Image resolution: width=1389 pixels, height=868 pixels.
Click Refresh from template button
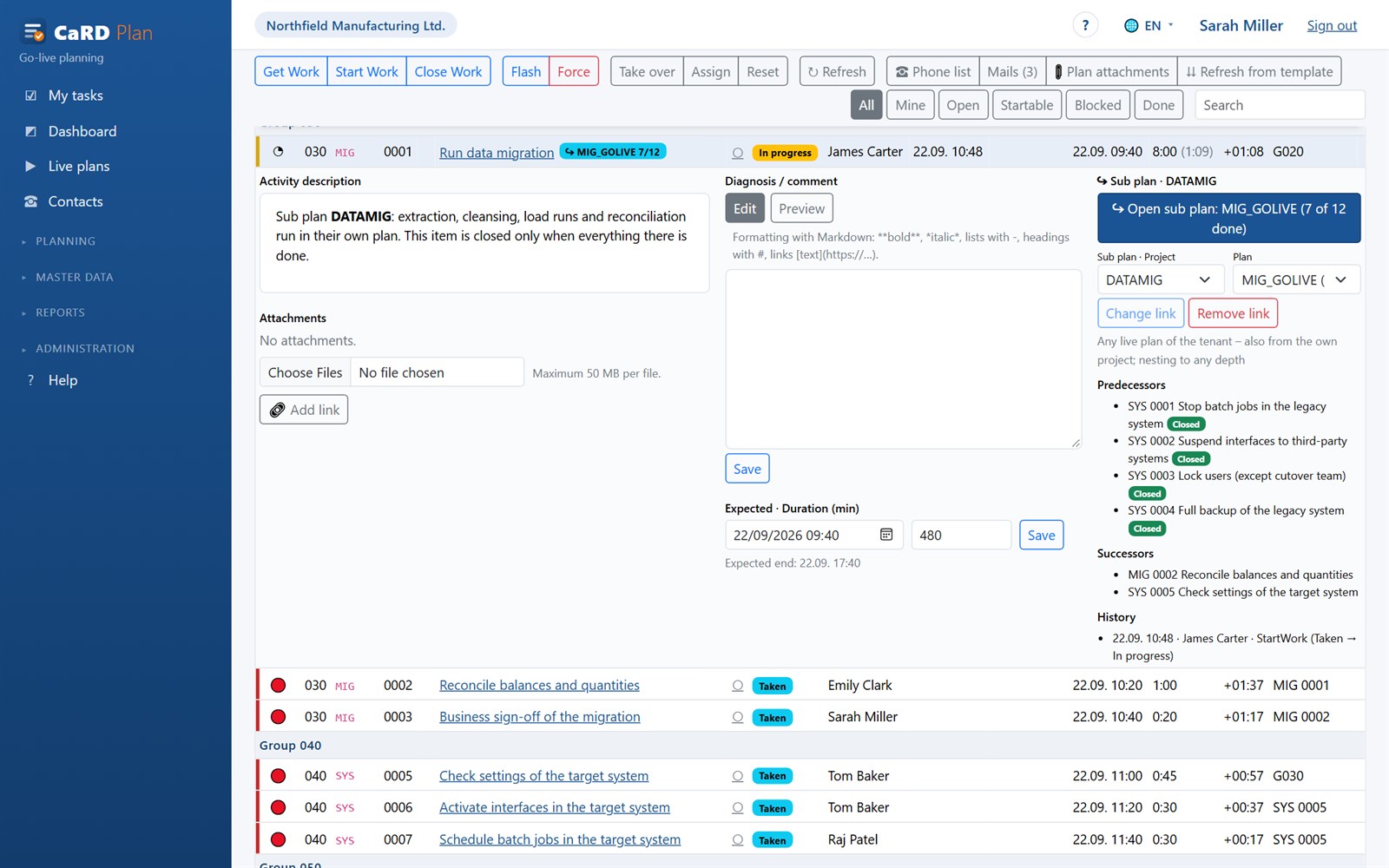click(x=1260, y=72)
